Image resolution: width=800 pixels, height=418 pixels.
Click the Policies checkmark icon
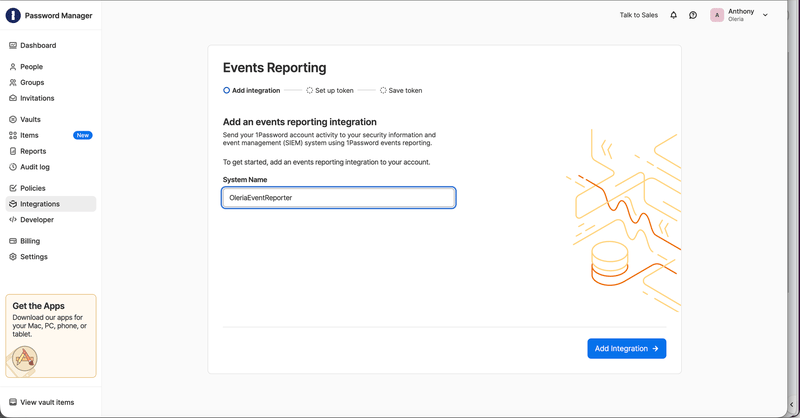13,188
